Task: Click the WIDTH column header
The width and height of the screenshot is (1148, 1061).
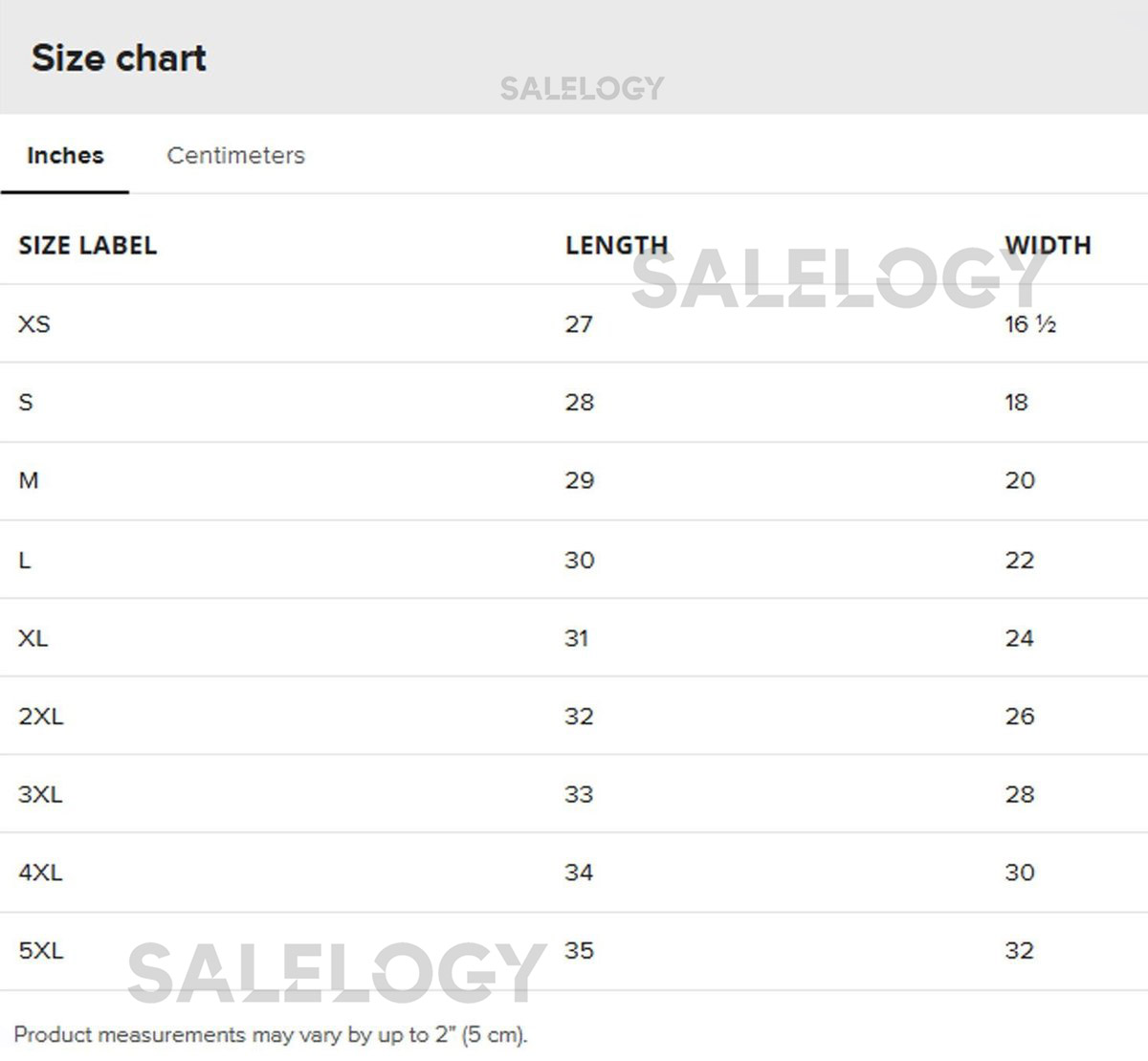Action: click(x=1048, y=245)
